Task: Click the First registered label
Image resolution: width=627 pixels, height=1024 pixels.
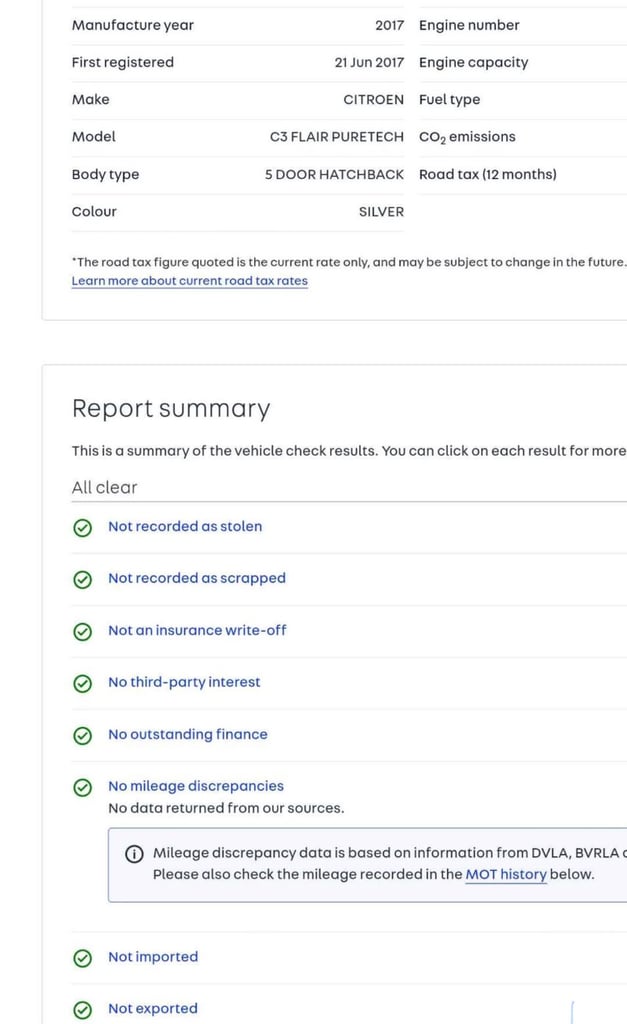Action: click(123, 63)
